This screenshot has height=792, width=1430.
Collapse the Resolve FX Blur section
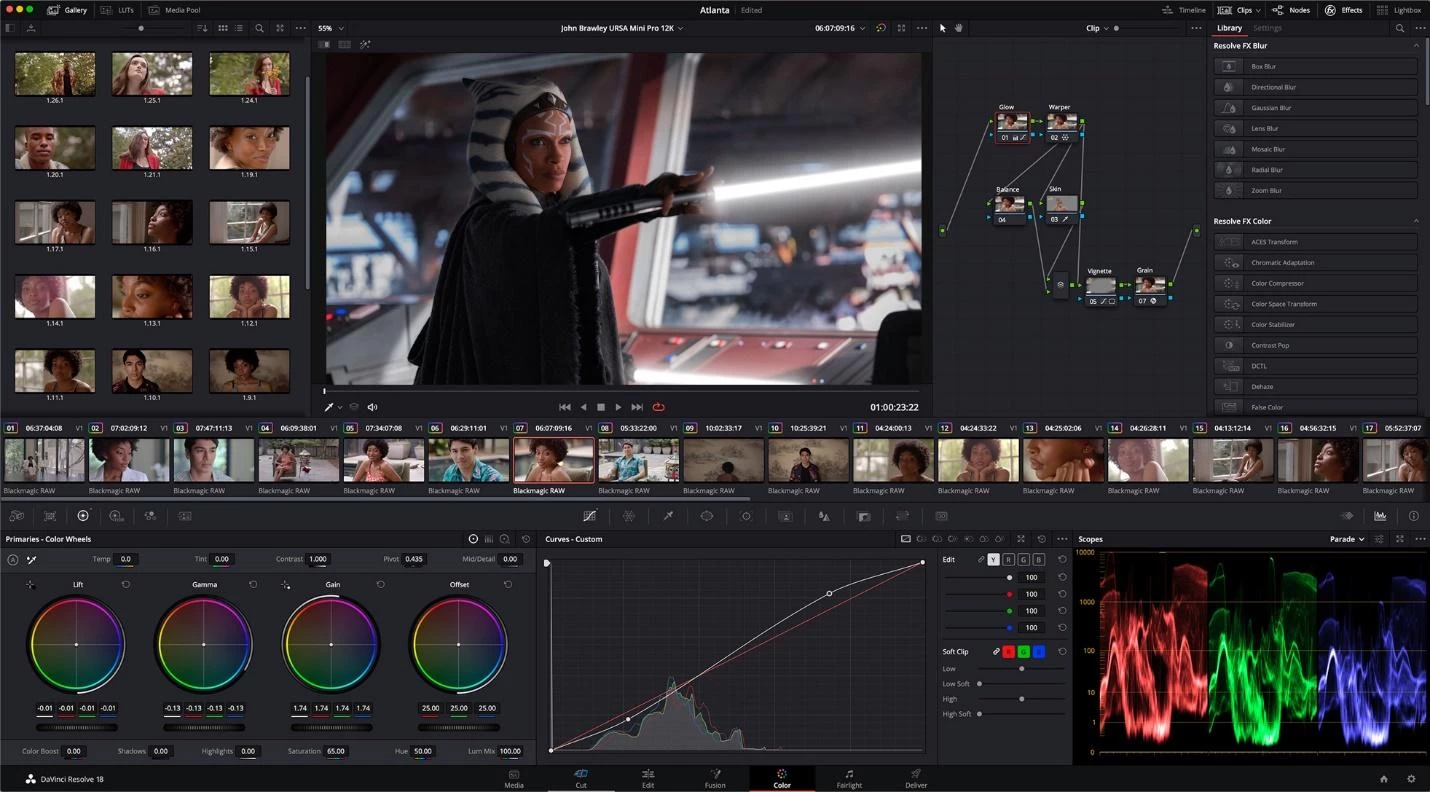[1416, 46]
